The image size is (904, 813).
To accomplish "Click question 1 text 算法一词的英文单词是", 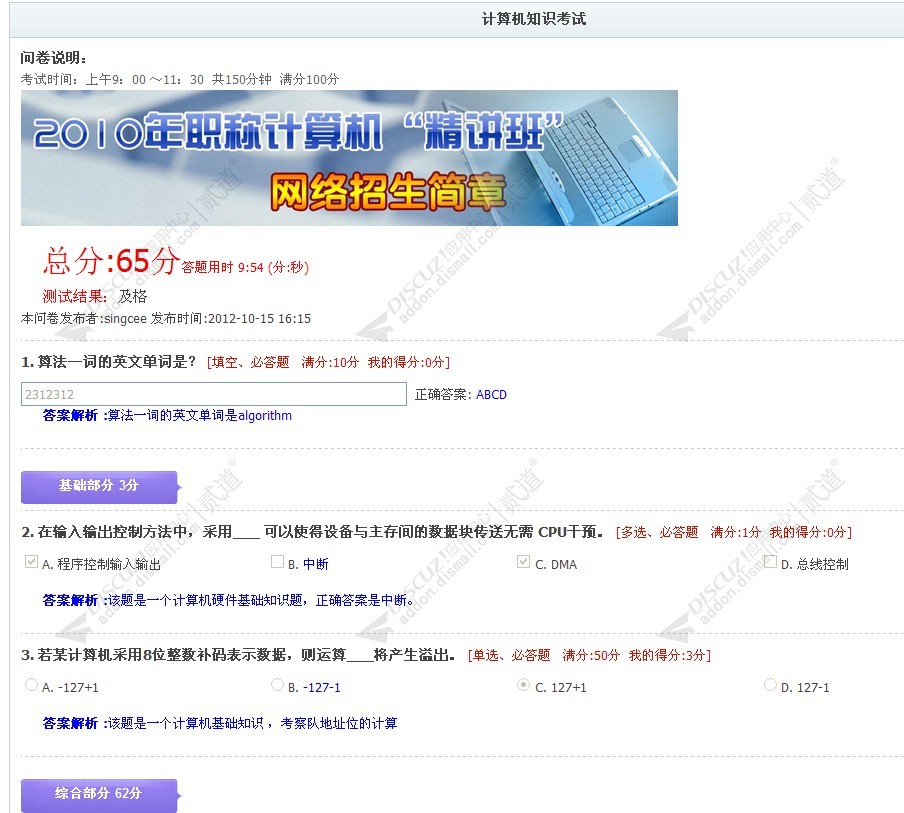I will click(108, 362).
